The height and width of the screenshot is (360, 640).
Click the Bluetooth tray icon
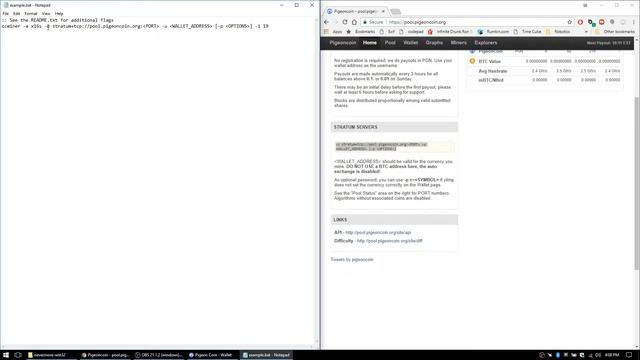(558, 355)
